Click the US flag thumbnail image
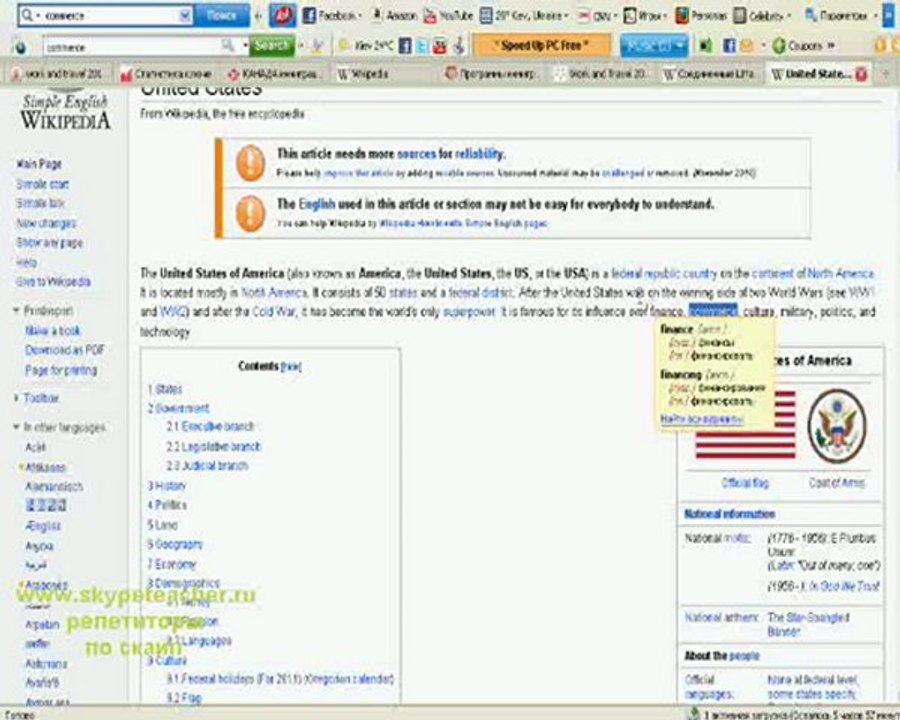The image size is (900, 720). point(745,425)
